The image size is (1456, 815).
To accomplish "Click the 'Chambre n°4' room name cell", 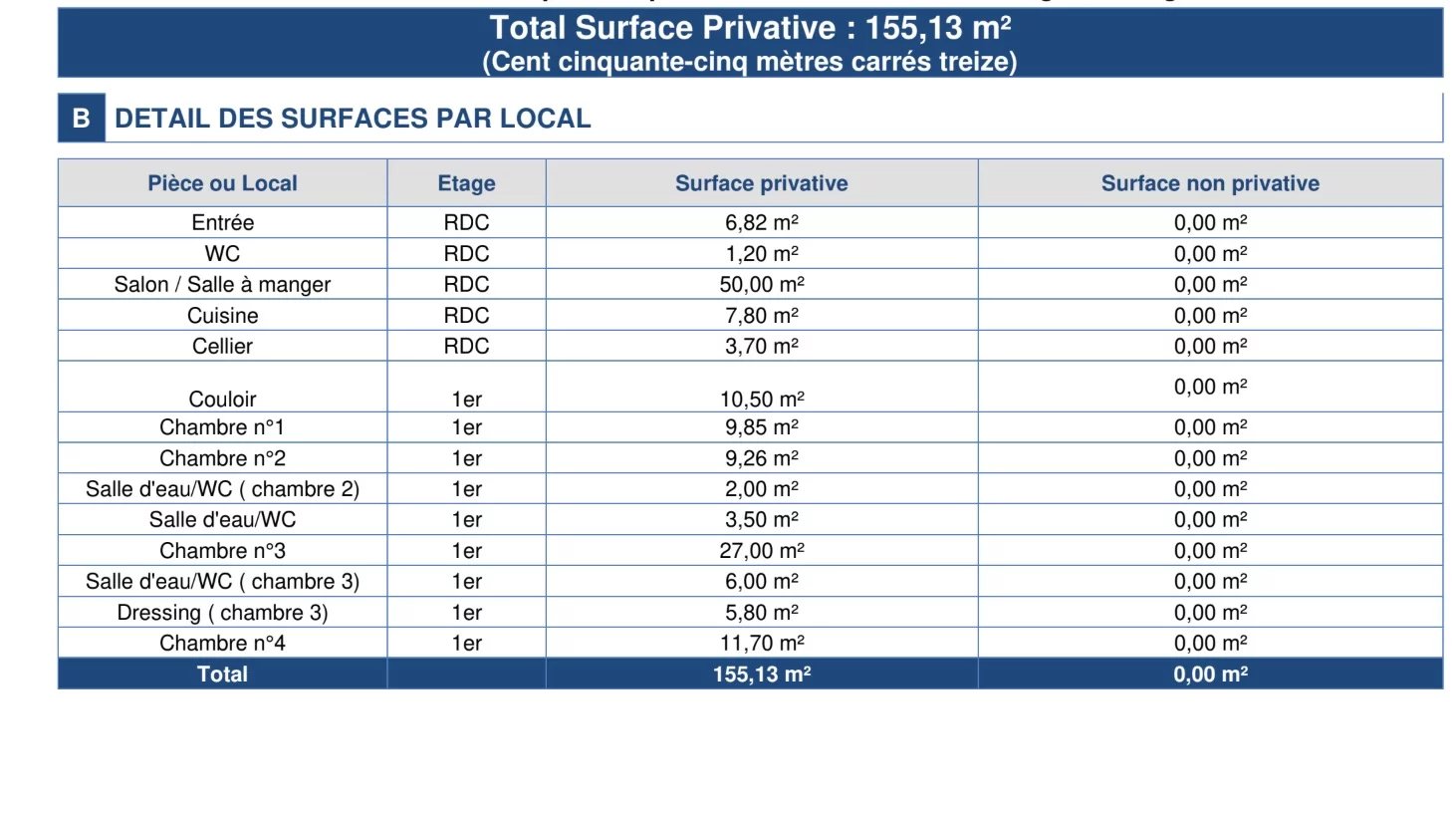I will click(222, 644).
